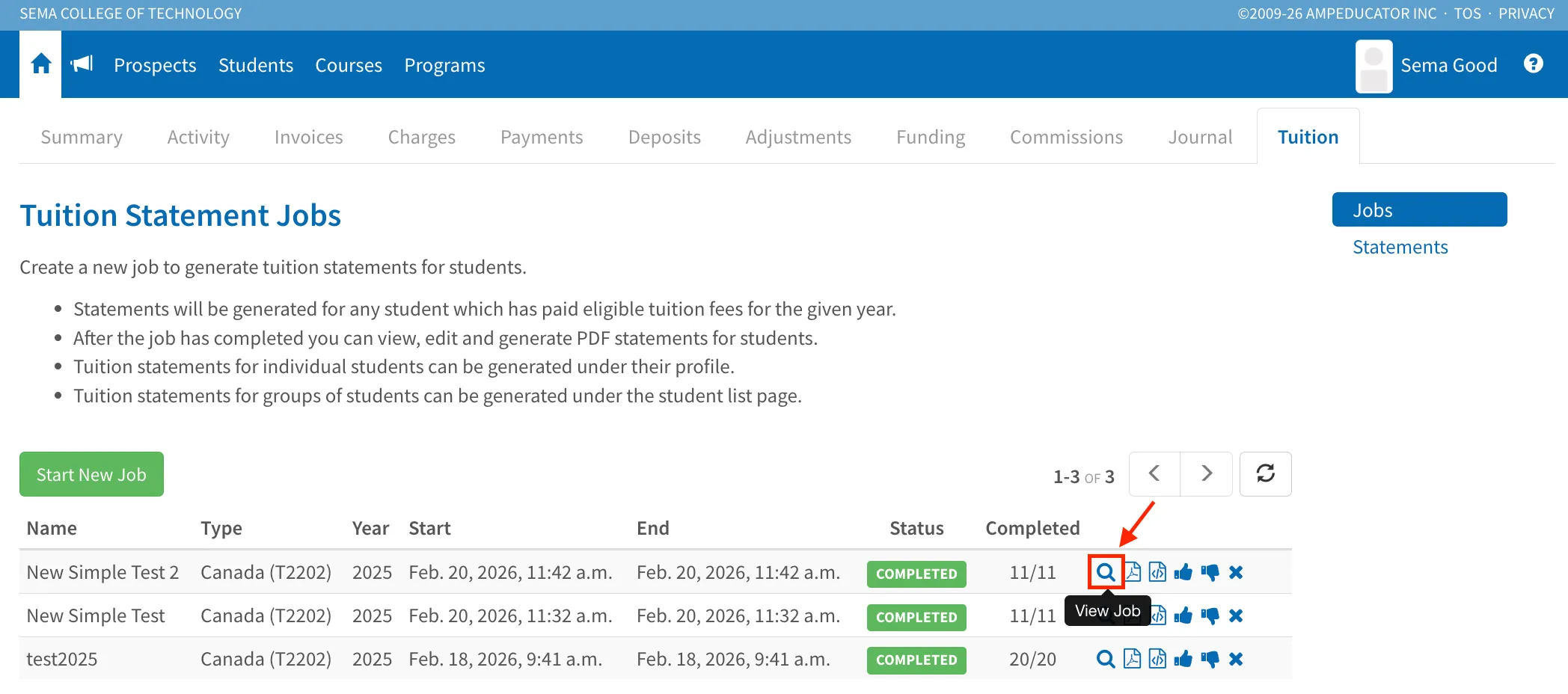1568x694 pixels.
Task: Open the PRIVACY link
Action: click(1526, 13)
